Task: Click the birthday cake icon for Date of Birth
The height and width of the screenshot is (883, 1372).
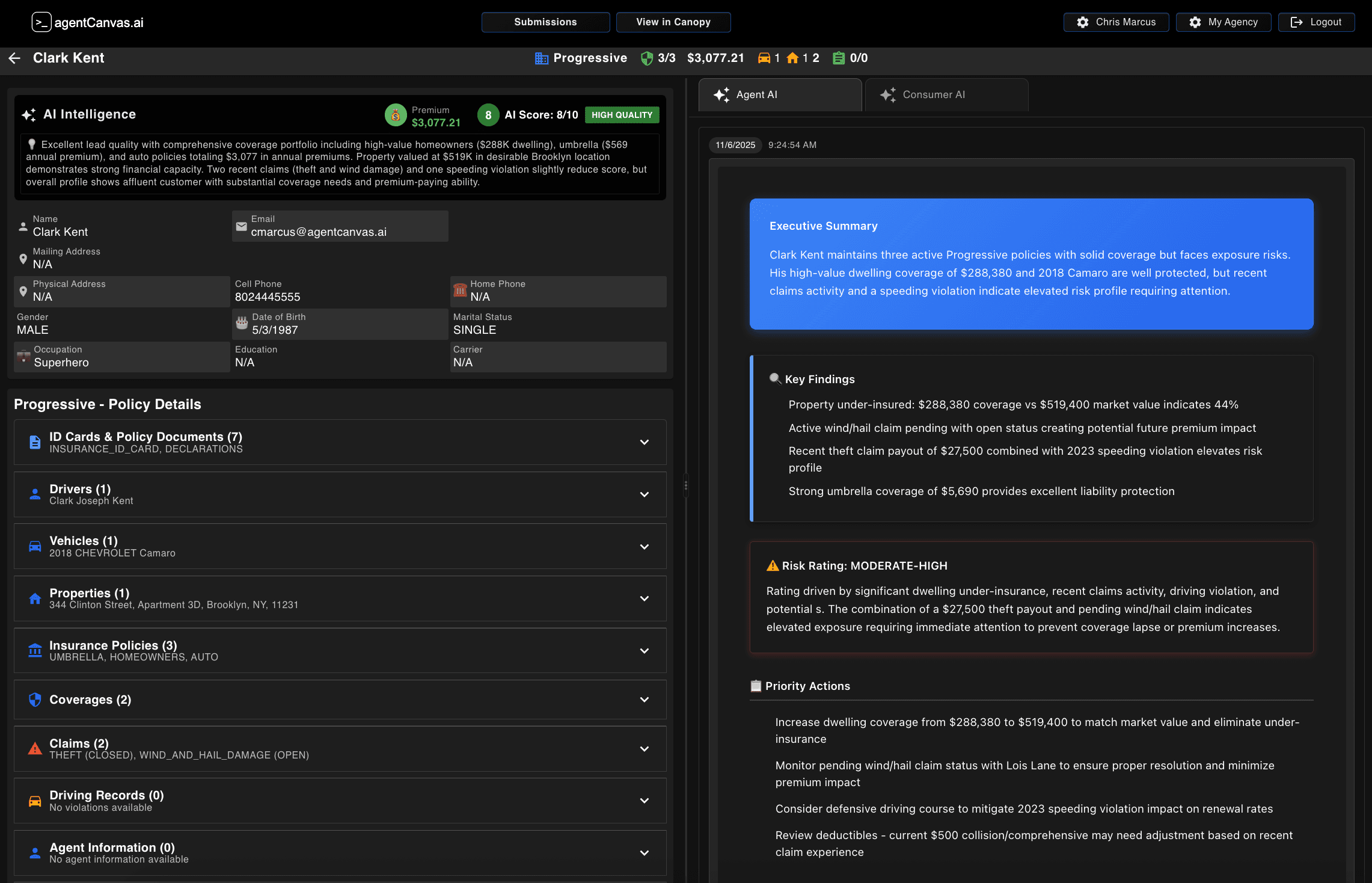Action: click(x=242, y=323)
